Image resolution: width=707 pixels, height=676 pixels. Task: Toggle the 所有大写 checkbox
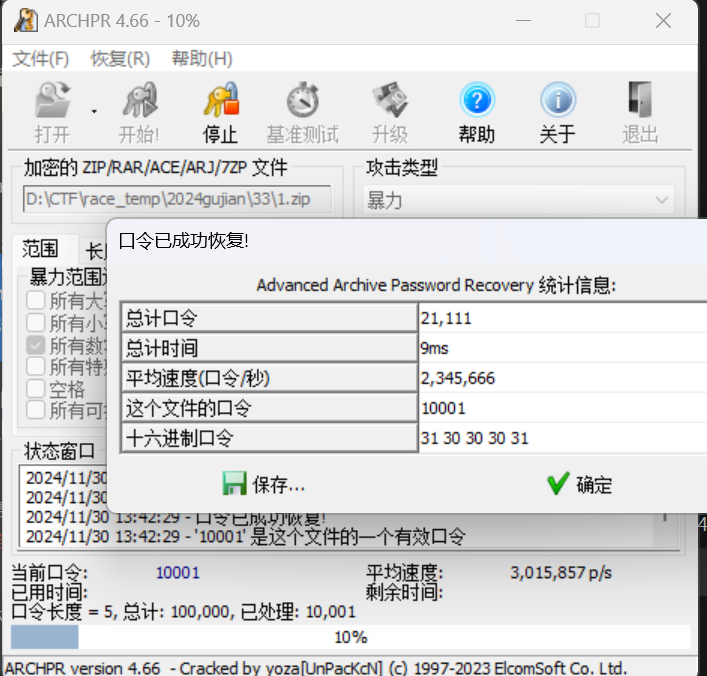36,300
